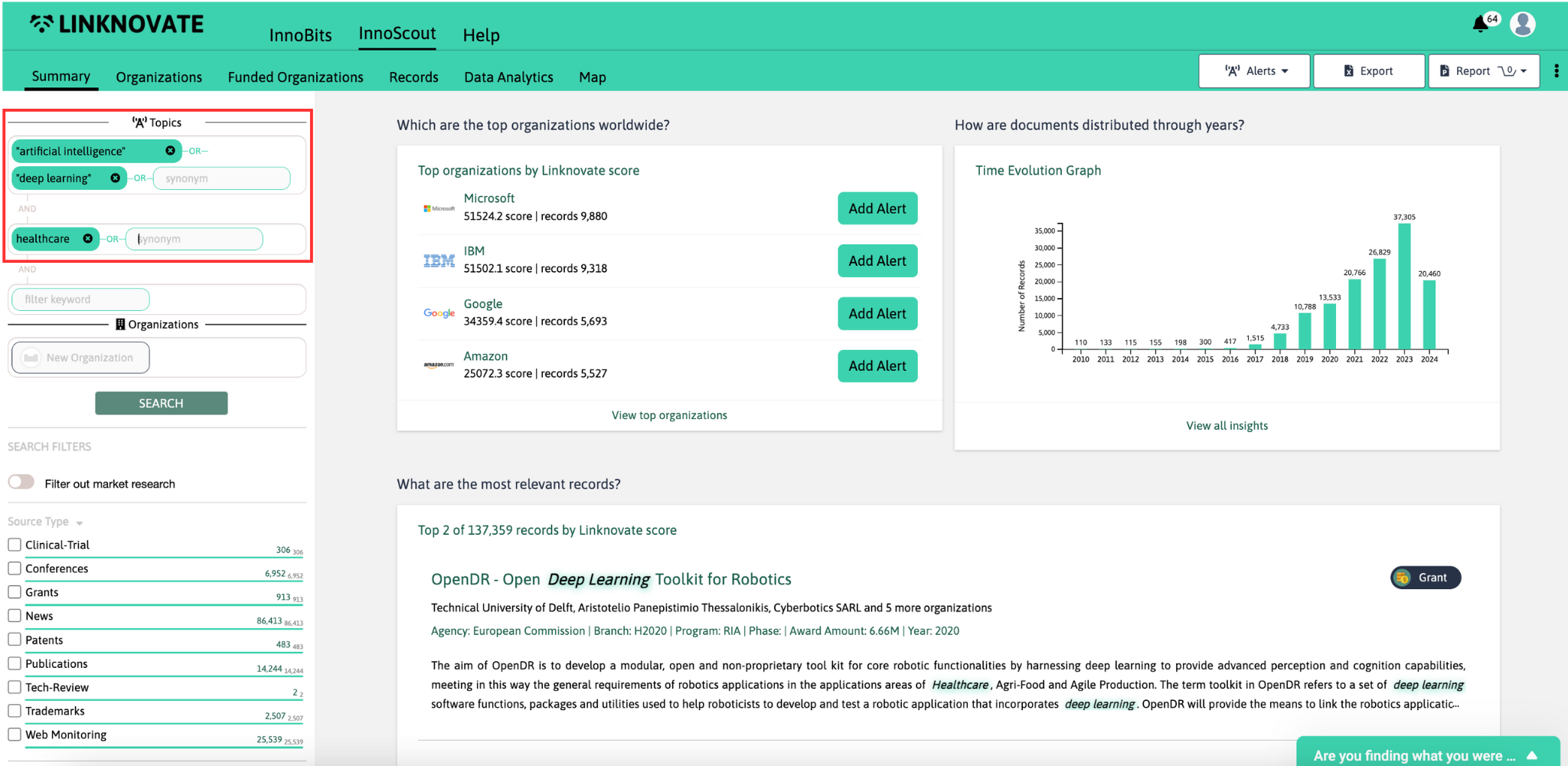Click synonym field beside "deep learning"
The image size is (1568, 766).
222,178
